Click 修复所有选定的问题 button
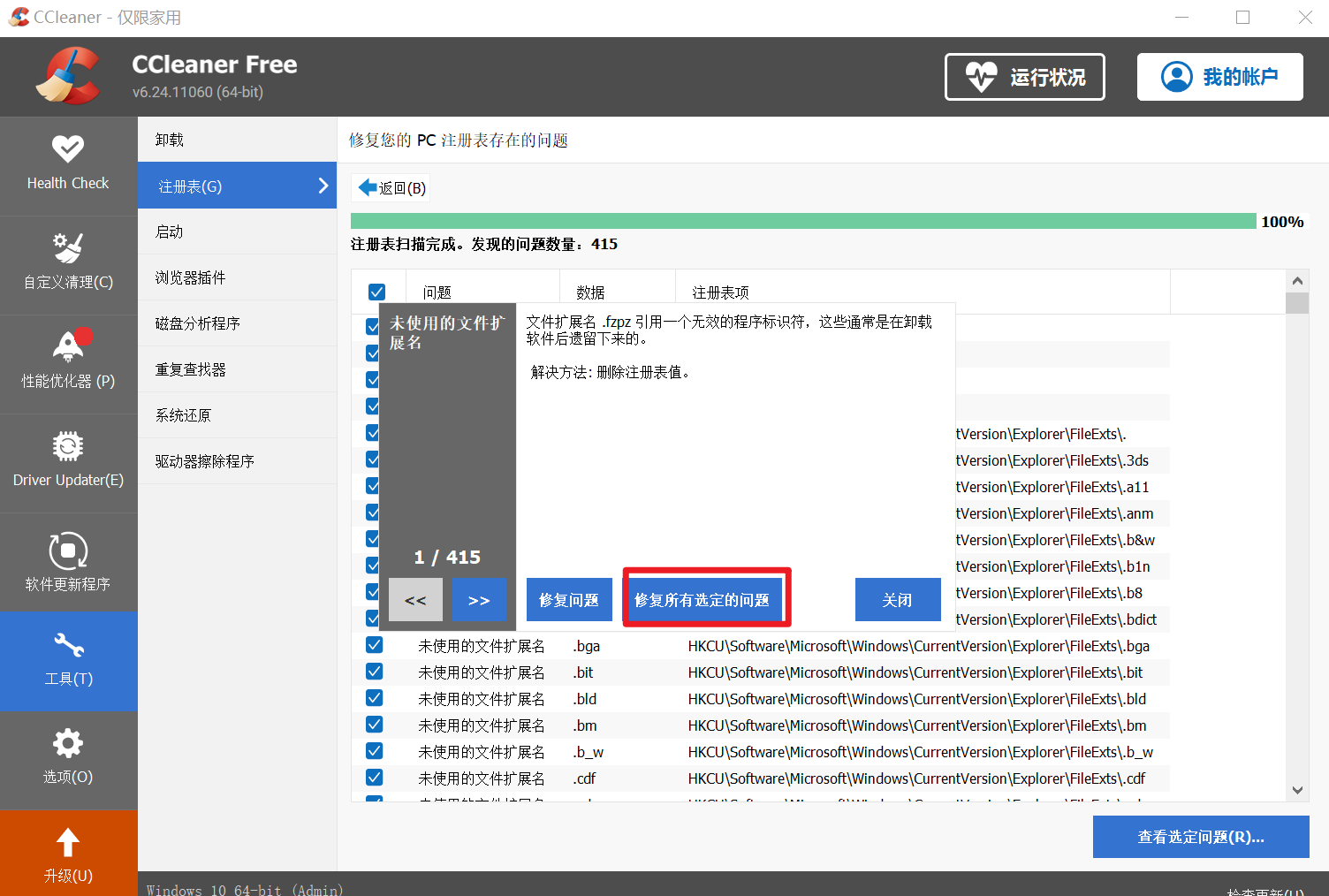The height and width of the screenshot is (896, 1329). coord(702,600)
